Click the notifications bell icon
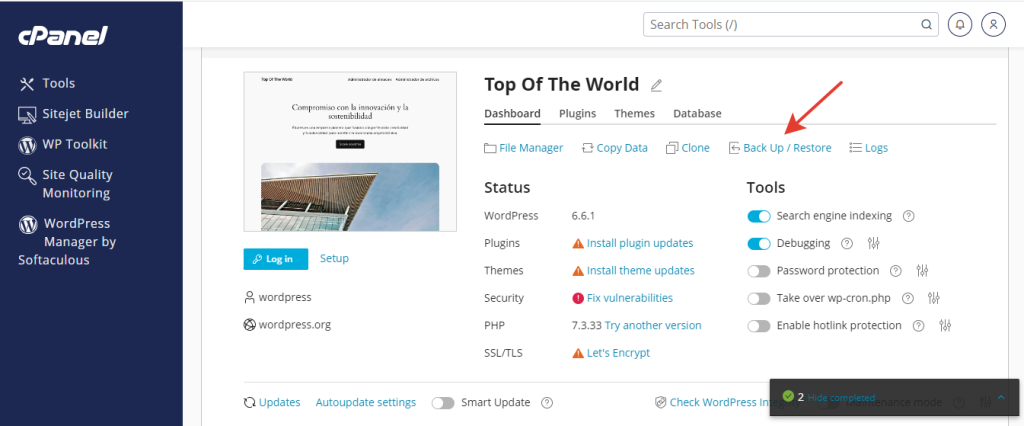The image size is (1024, 426). [x=959, y=24]
